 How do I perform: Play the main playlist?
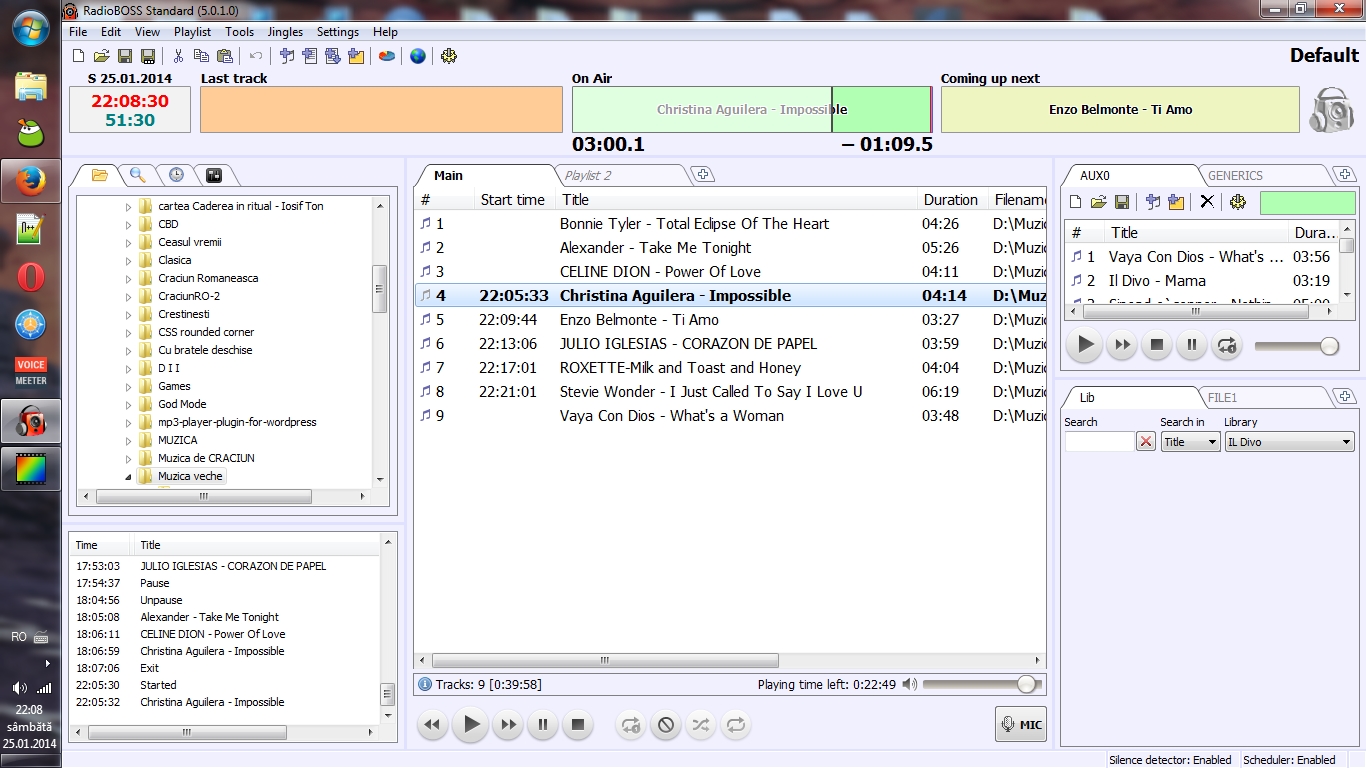click(x=471, y=725)
